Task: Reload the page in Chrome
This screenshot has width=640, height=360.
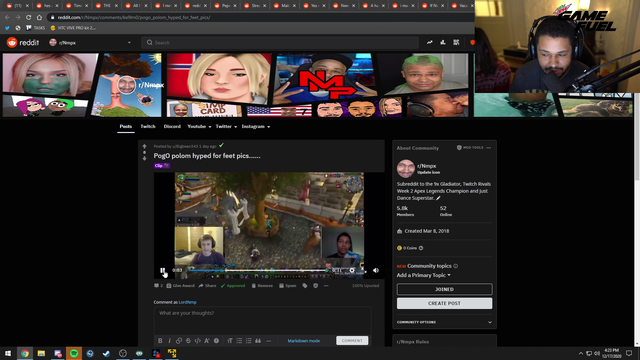Action: (x=29, y=18)
